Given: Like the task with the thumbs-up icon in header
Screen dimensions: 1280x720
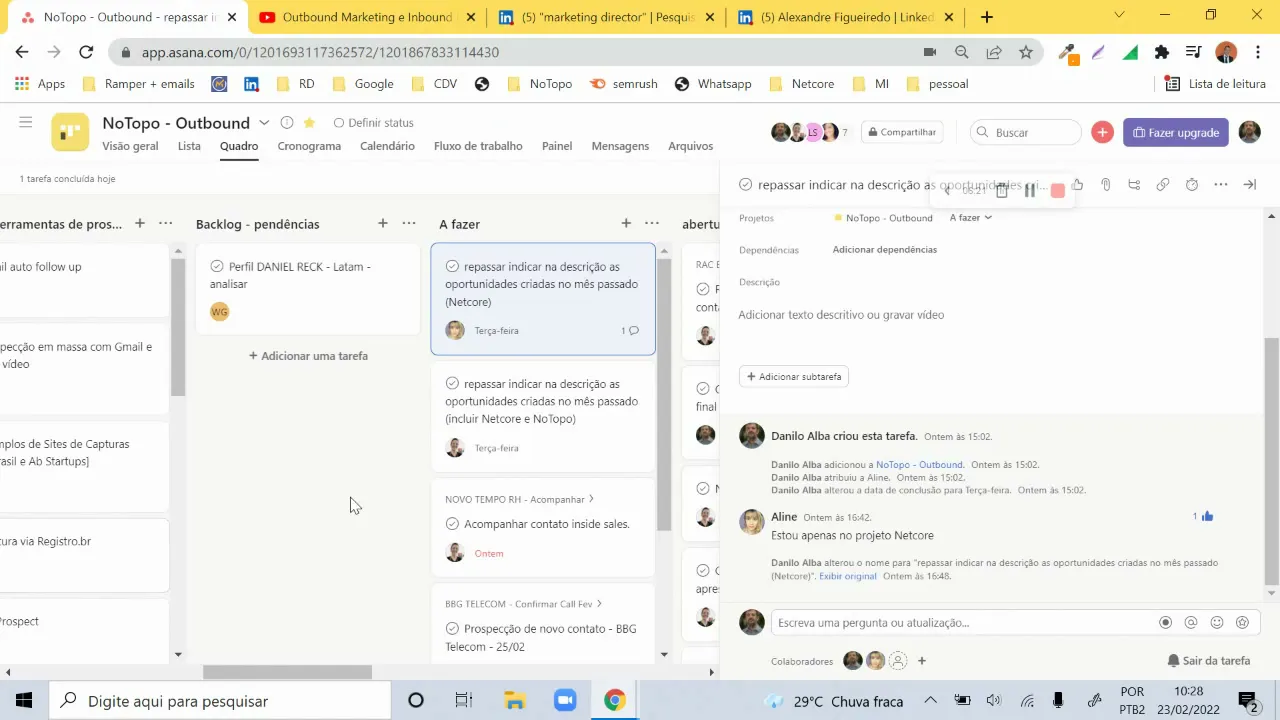Looking at the screenshot, I should [x=1077, y=185].
